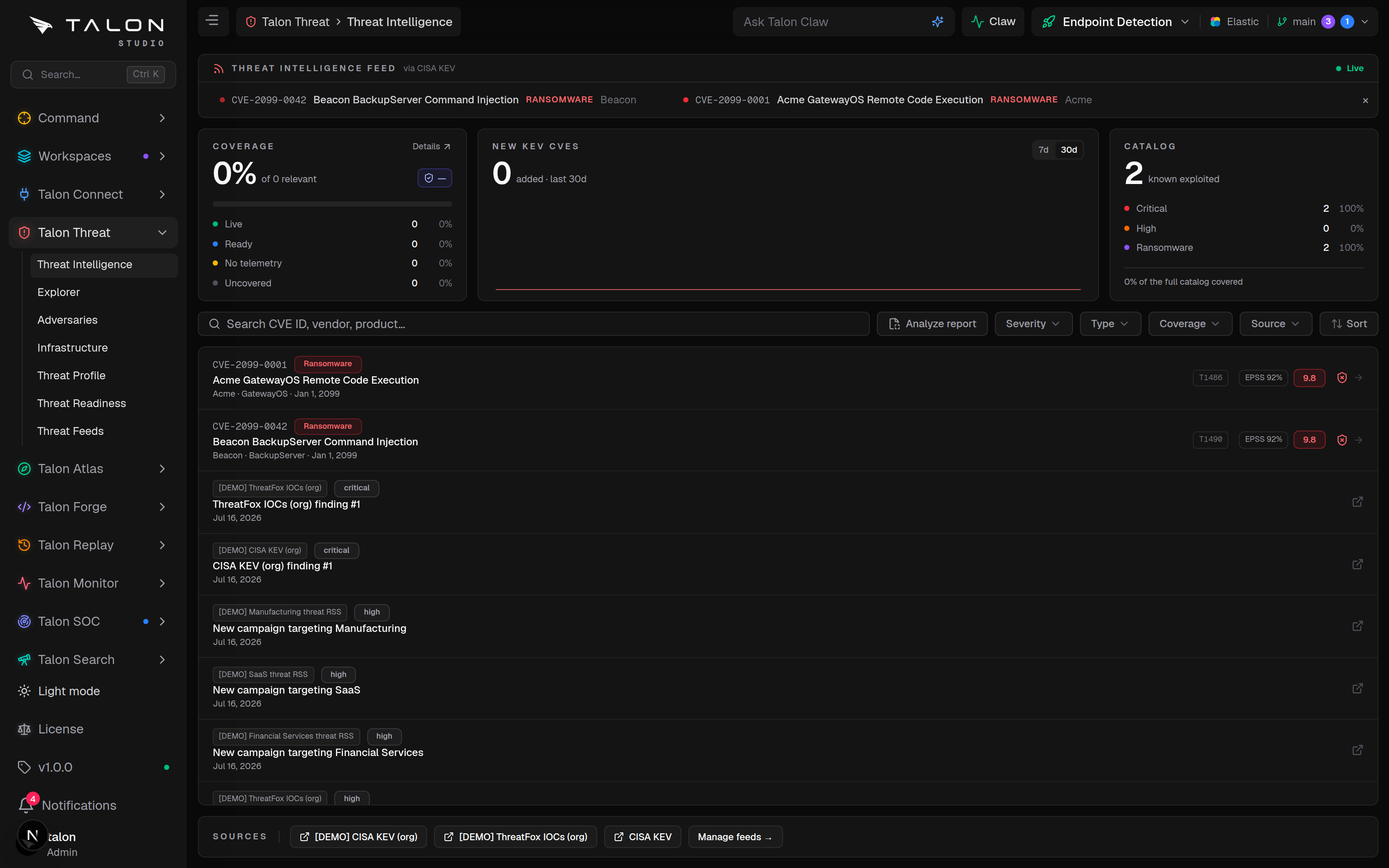
Task: Toggle the sidebar hamburger menu
Action: 212,21
